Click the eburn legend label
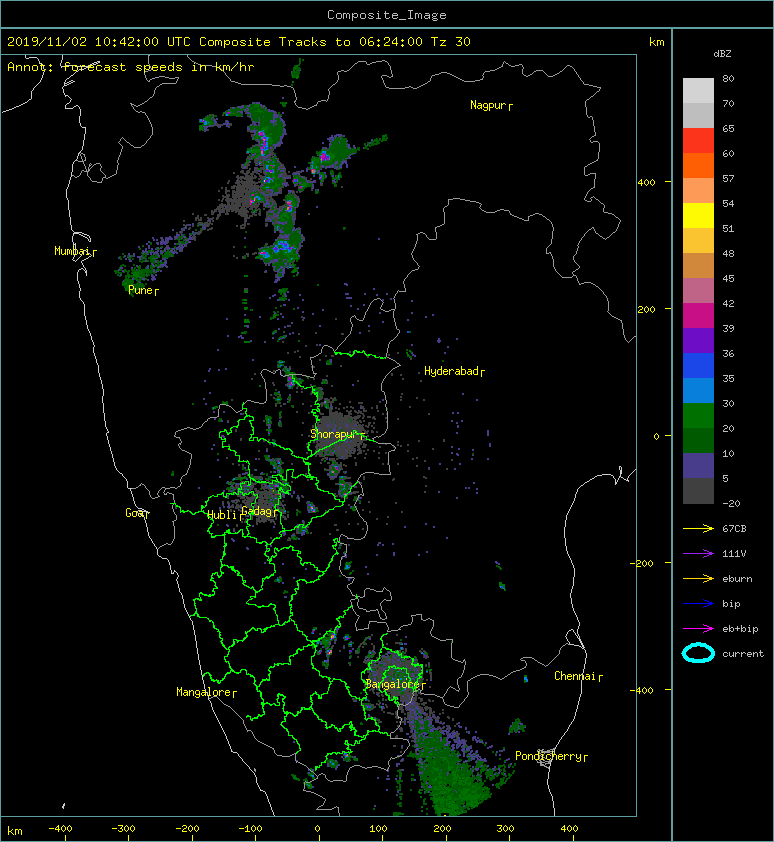The width and height of the screenshot is (774, 842). 737,578
